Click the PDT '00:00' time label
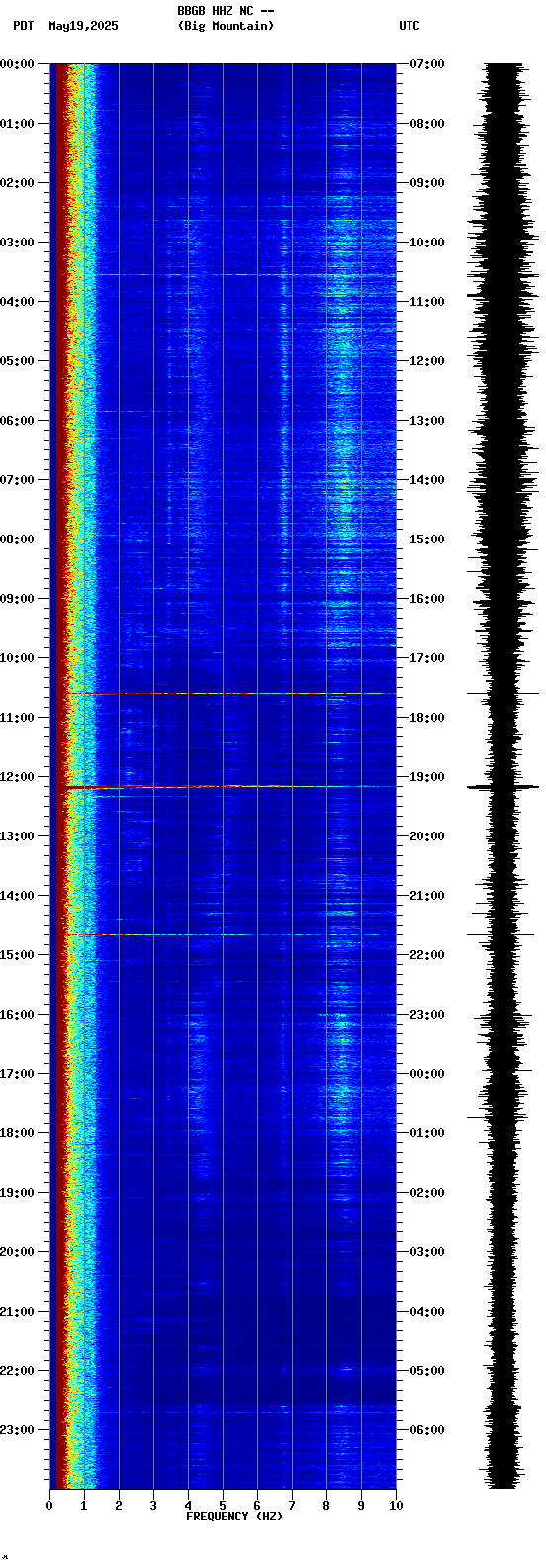Viewport: 546px width, 1568px height. pyautogui.click(x=18, y=64)
